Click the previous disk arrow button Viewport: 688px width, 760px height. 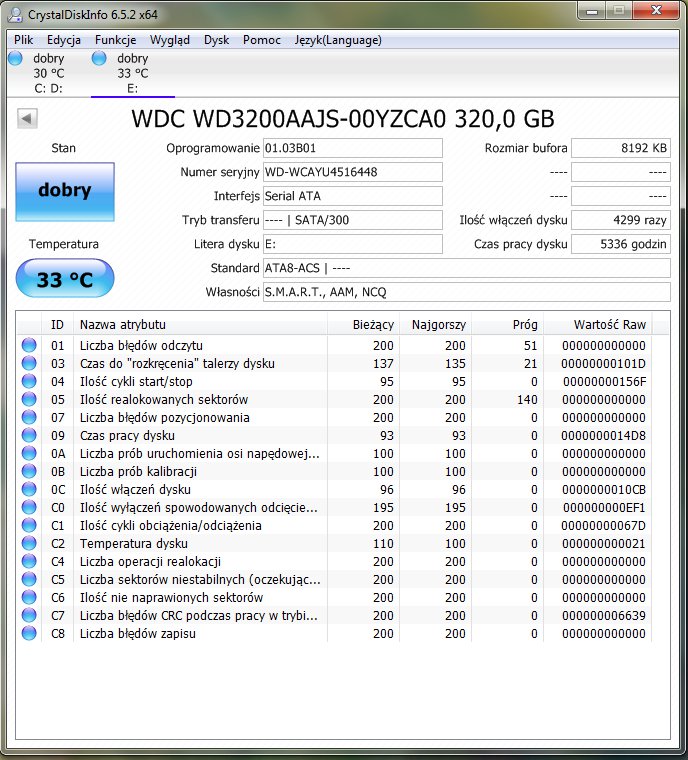[x=27, y=118]
